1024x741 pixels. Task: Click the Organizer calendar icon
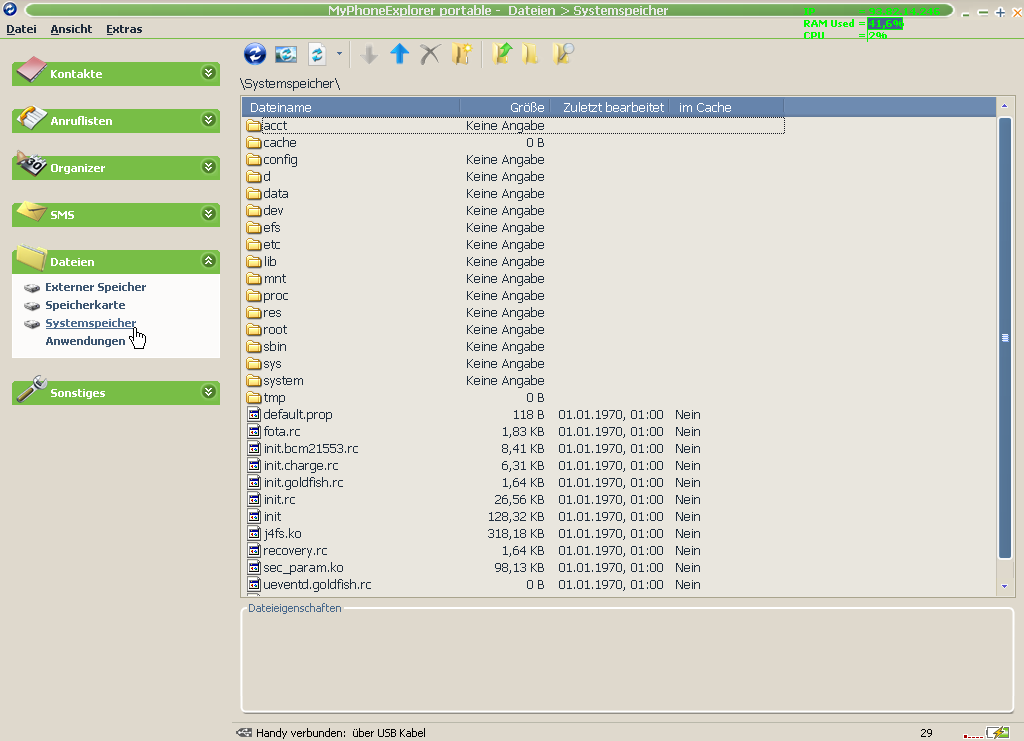pyautogui.click(x=31, y=164)
